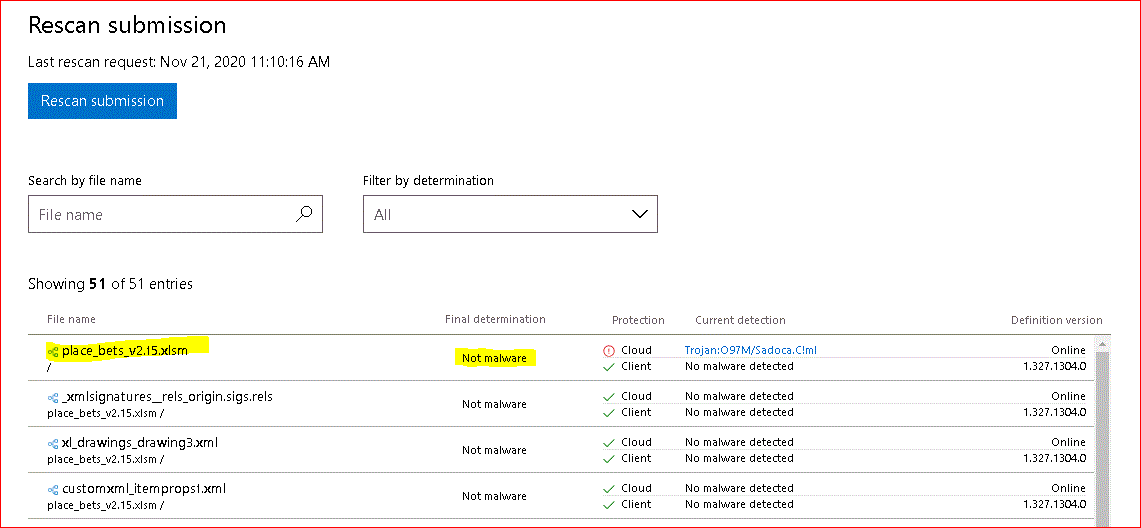Focus the File name search field
The width and height of the screenshot is (1141, 528).
160,214
